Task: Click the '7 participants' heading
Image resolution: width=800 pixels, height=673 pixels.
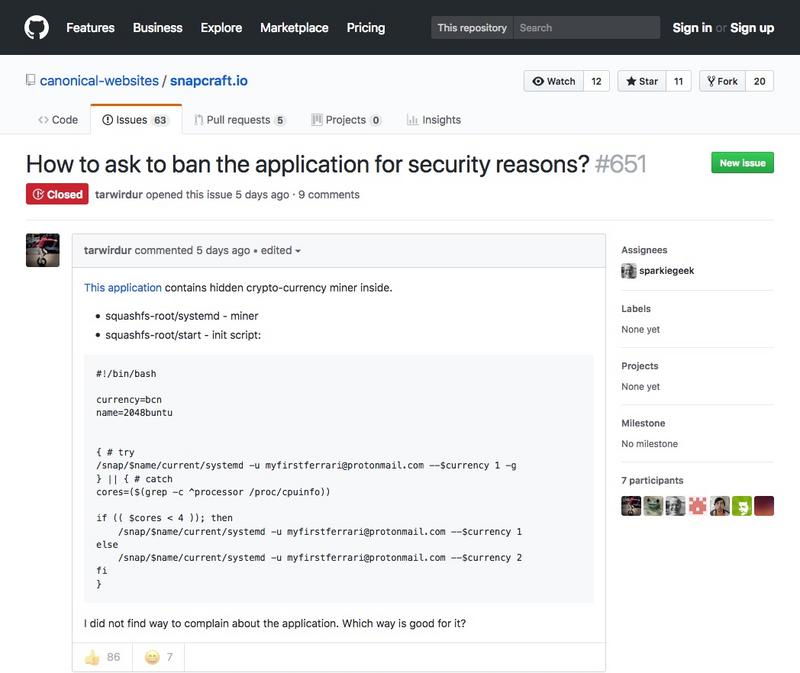Action: click(x=652, y=480)
